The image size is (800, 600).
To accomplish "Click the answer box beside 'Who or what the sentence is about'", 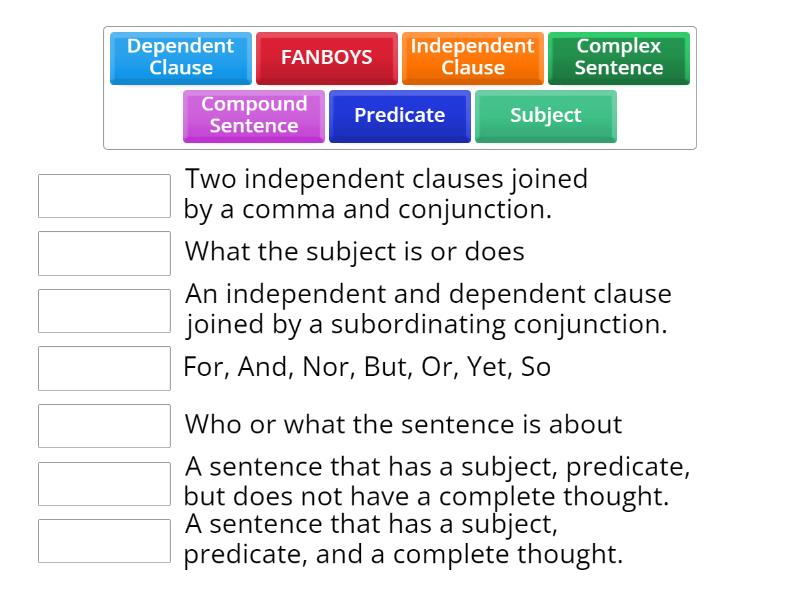I will click(x=104, y=424).
